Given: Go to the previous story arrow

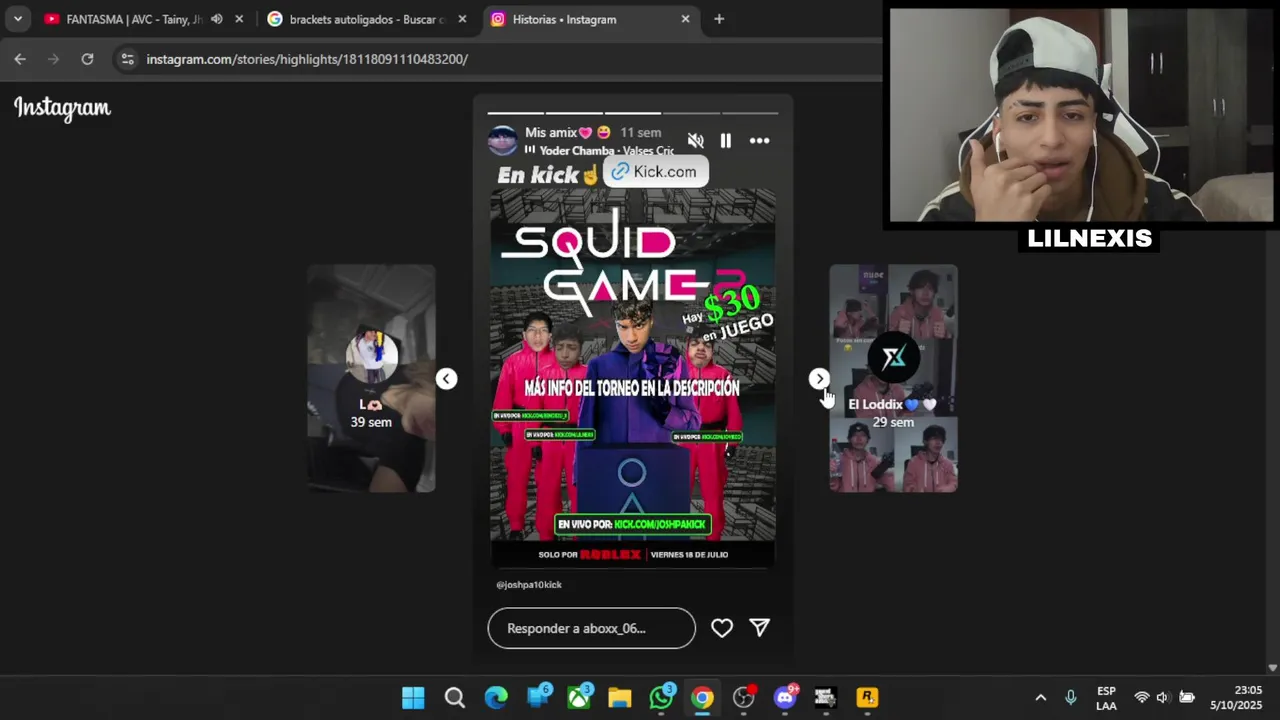Looking at the screenshot, I should 446,378.
